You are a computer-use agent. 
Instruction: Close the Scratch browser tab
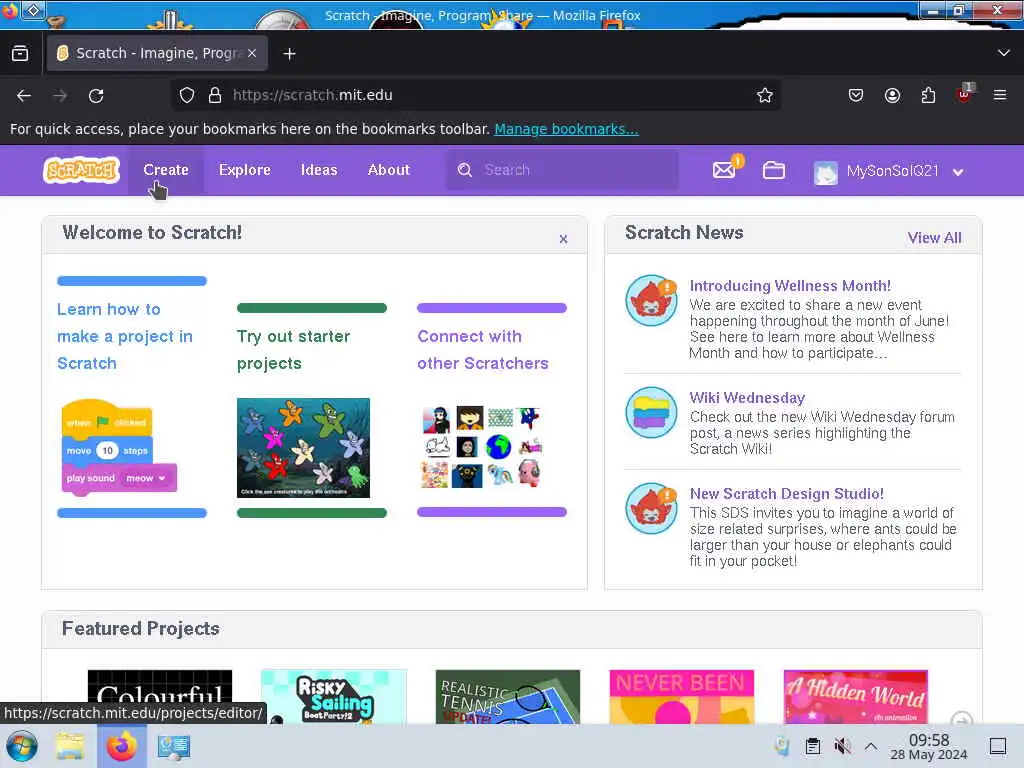click(x=252, y=53)
